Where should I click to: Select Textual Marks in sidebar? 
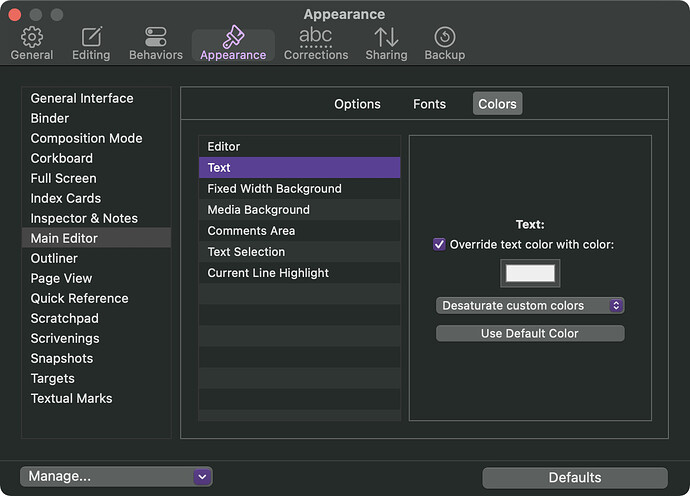[x=96, y=398]
